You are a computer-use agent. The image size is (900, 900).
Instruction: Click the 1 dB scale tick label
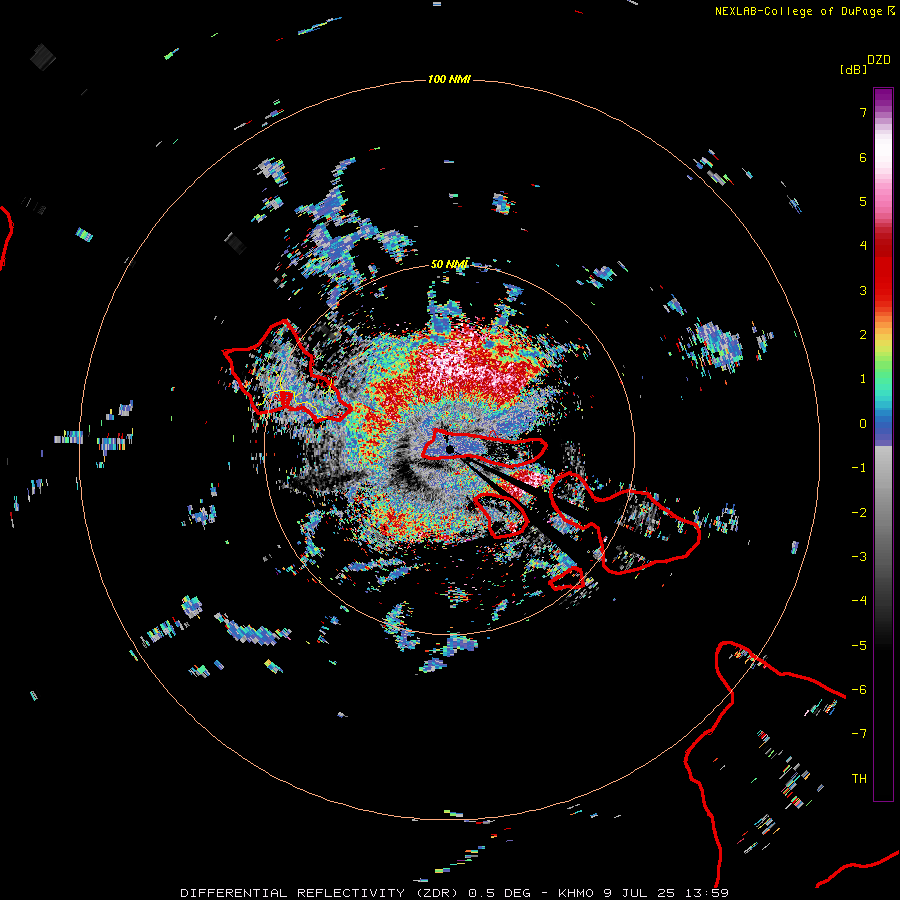tap(863, 379)
